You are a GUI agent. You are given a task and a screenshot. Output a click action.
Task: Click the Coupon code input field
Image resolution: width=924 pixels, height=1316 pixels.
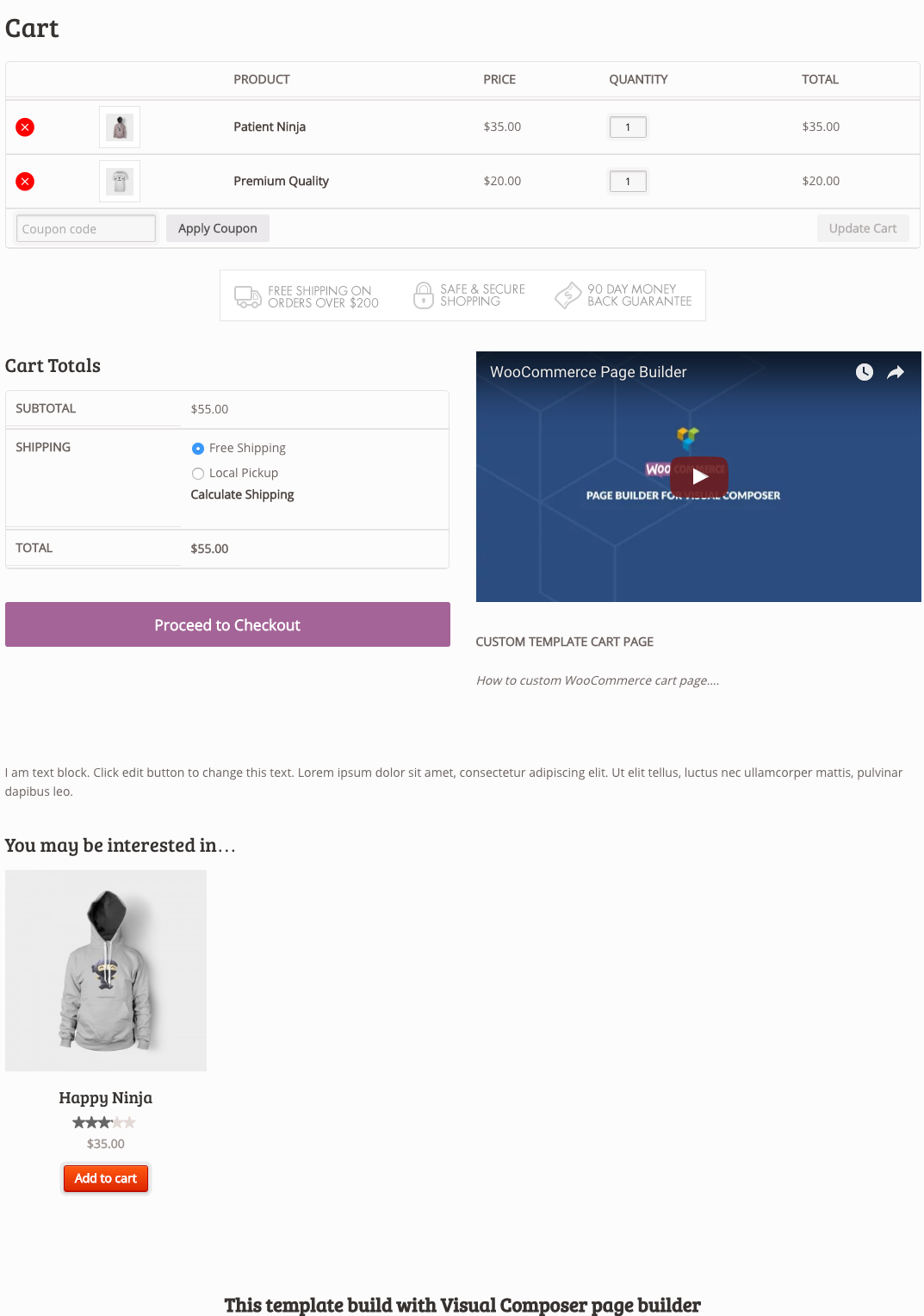[x=86, y=229]
